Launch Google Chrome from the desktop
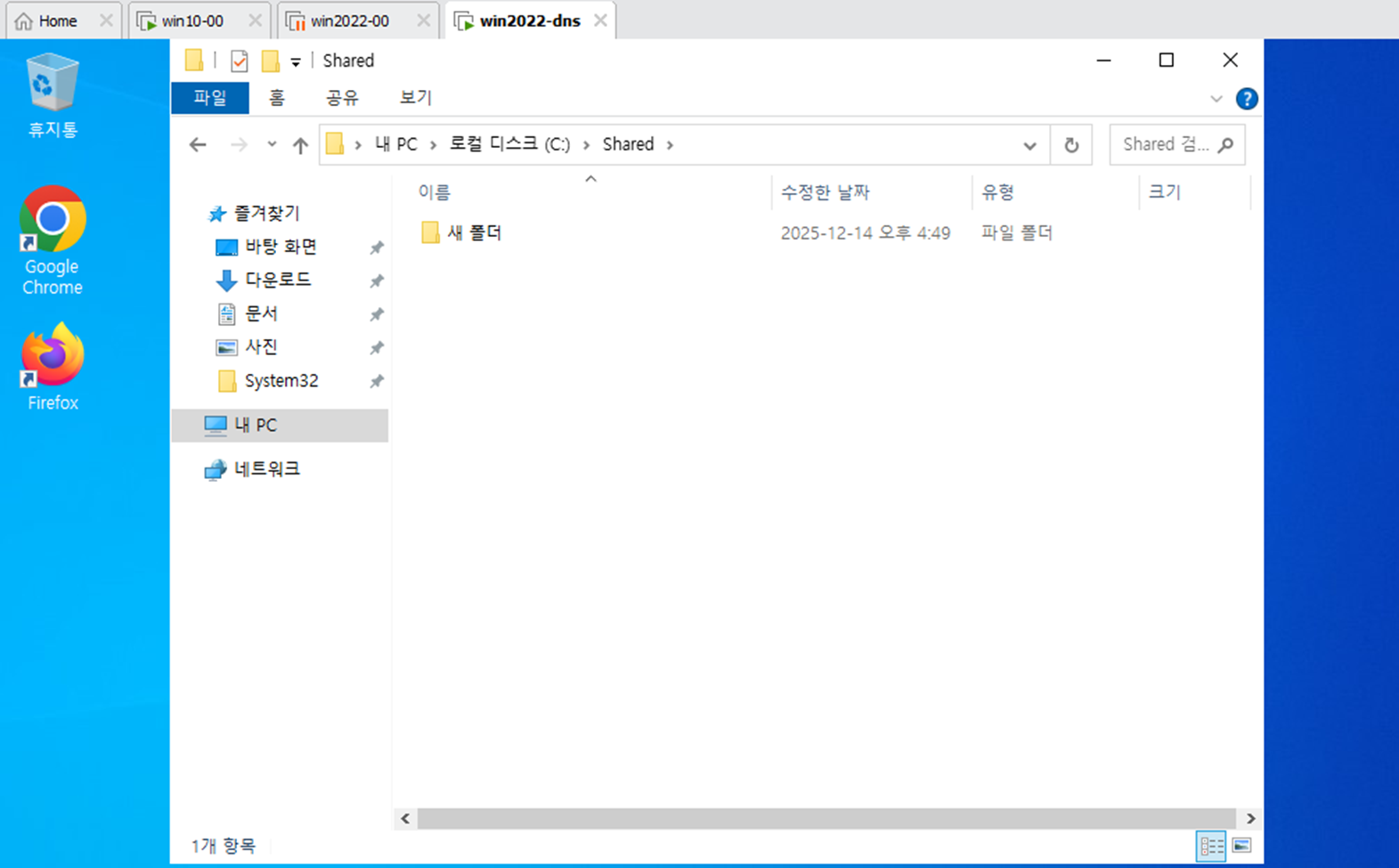The width and height of the screenshot is (1399, 868). click(x=53, y=240)
